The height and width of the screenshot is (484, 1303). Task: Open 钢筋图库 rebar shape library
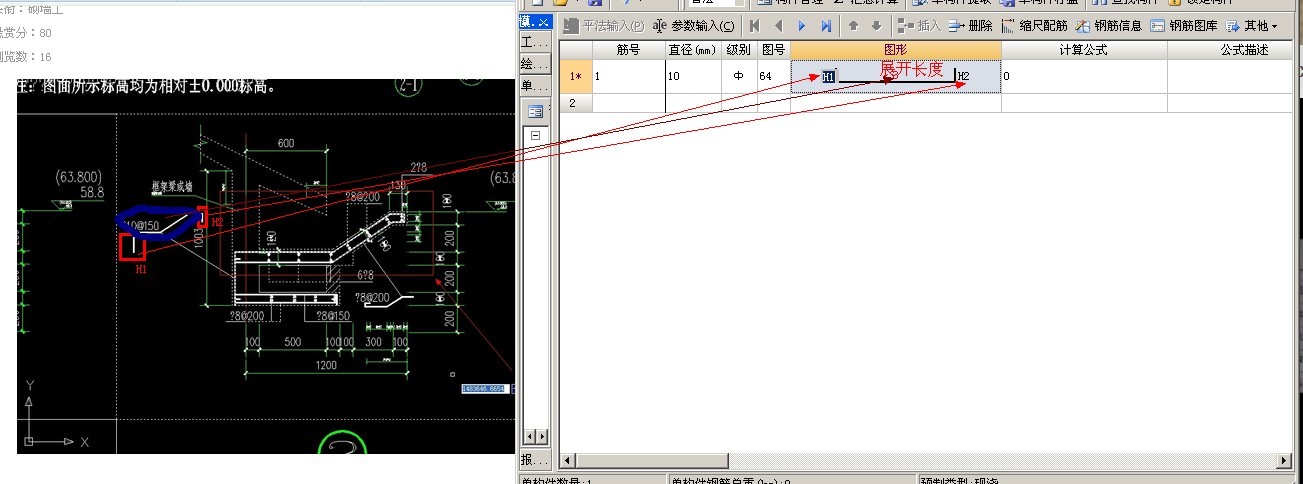coord(1184,26)
